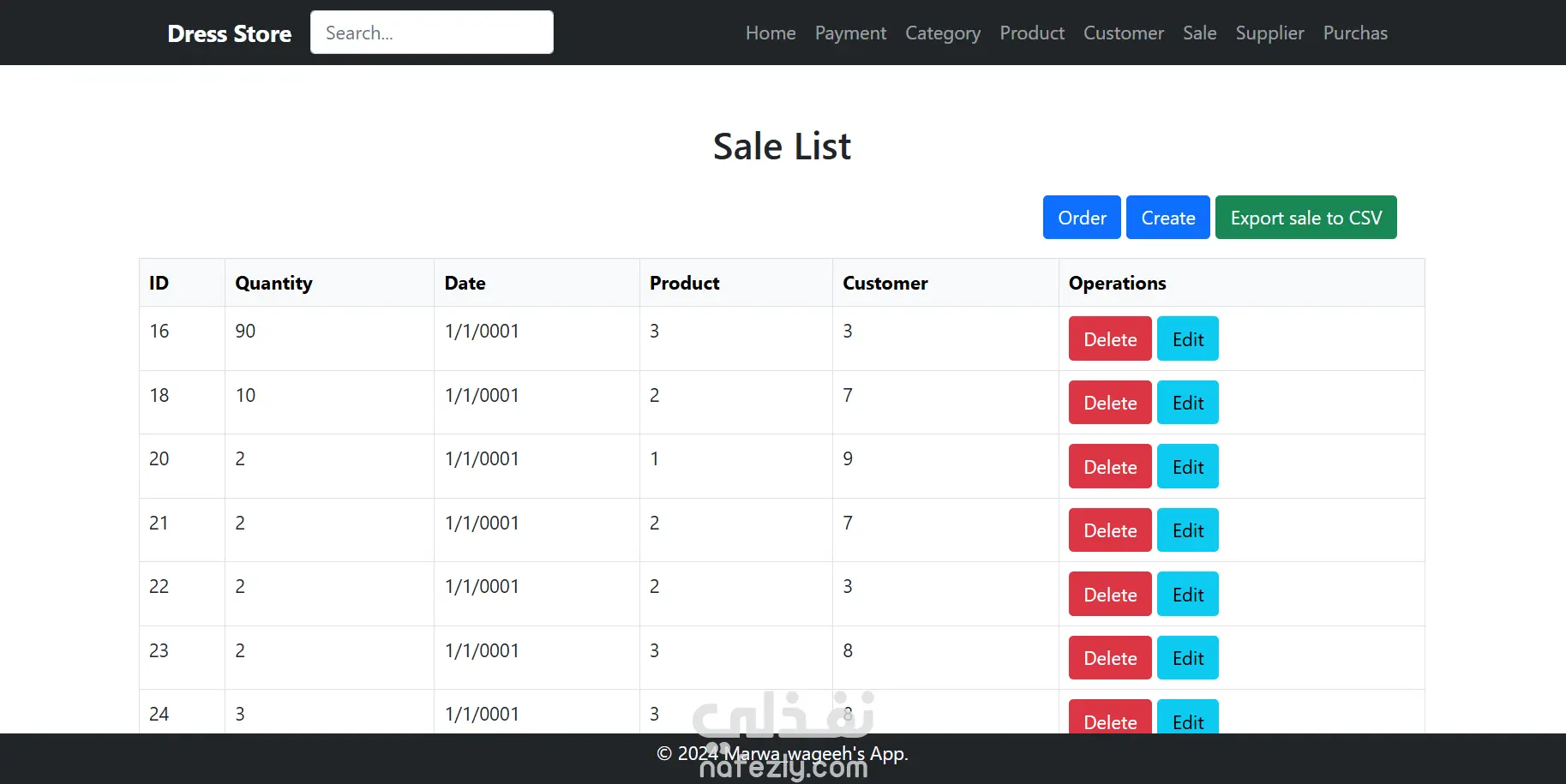Navigate to the Product page
1566x784 pixels.
(1032, 33)
